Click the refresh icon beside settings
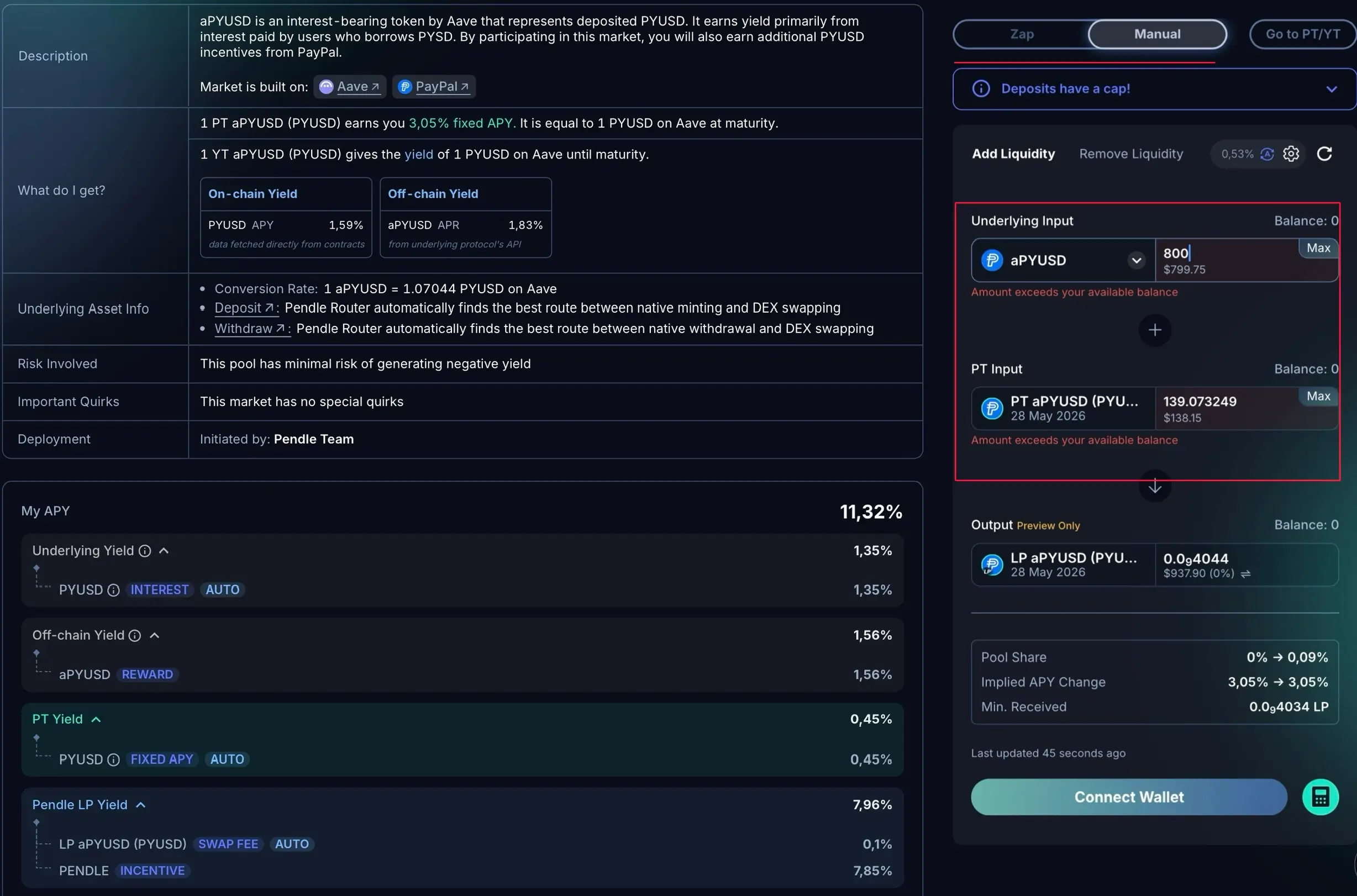 pos(1324,154)
